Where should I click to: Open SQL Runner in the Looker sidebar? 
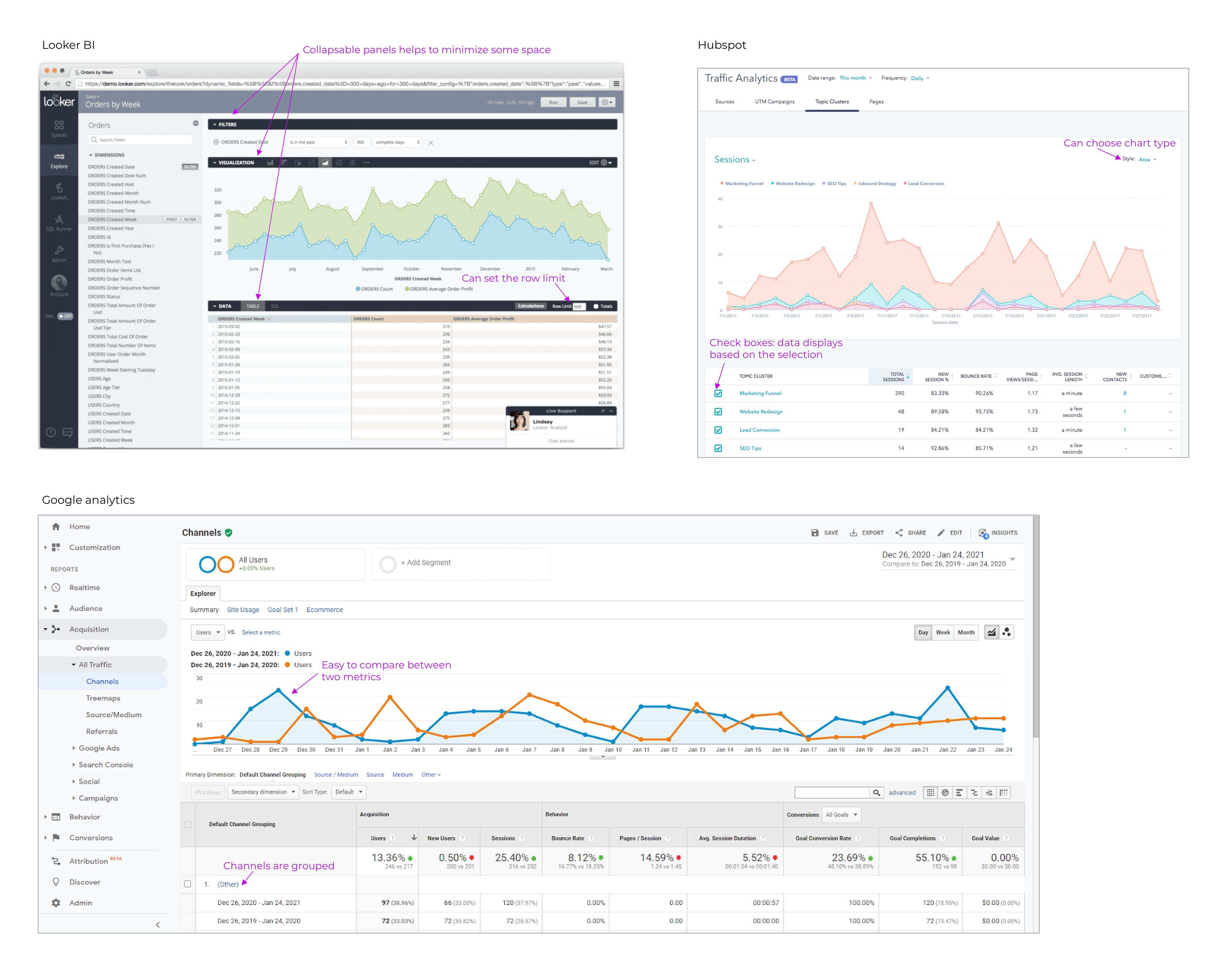tap(59, 223)
